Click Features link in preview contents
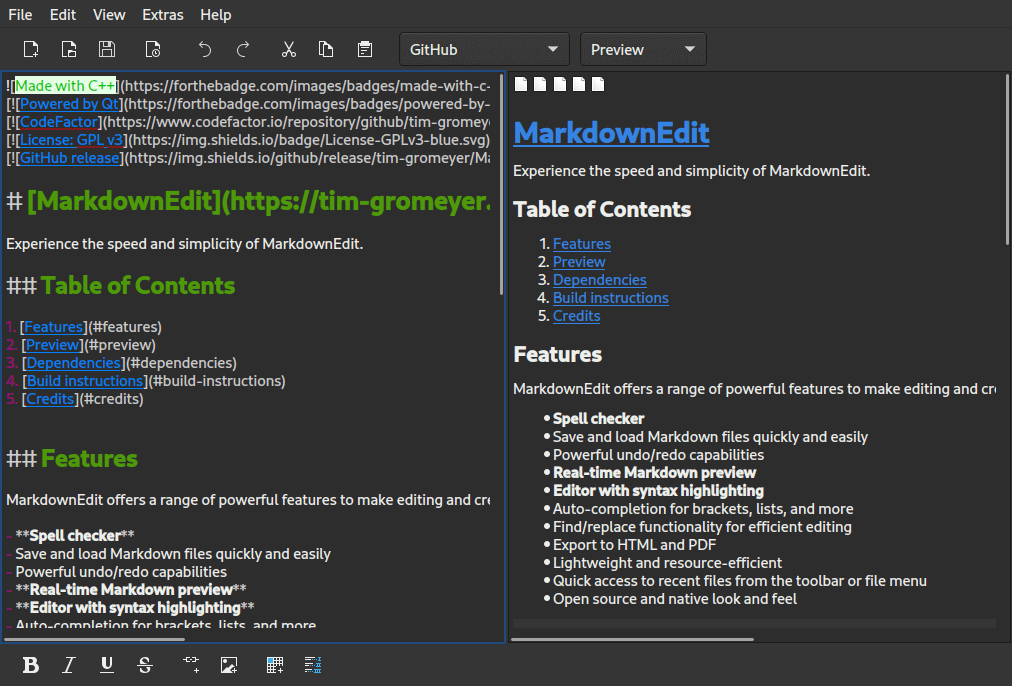Viewport: 1012px width, 686px height. click(582, 244)
